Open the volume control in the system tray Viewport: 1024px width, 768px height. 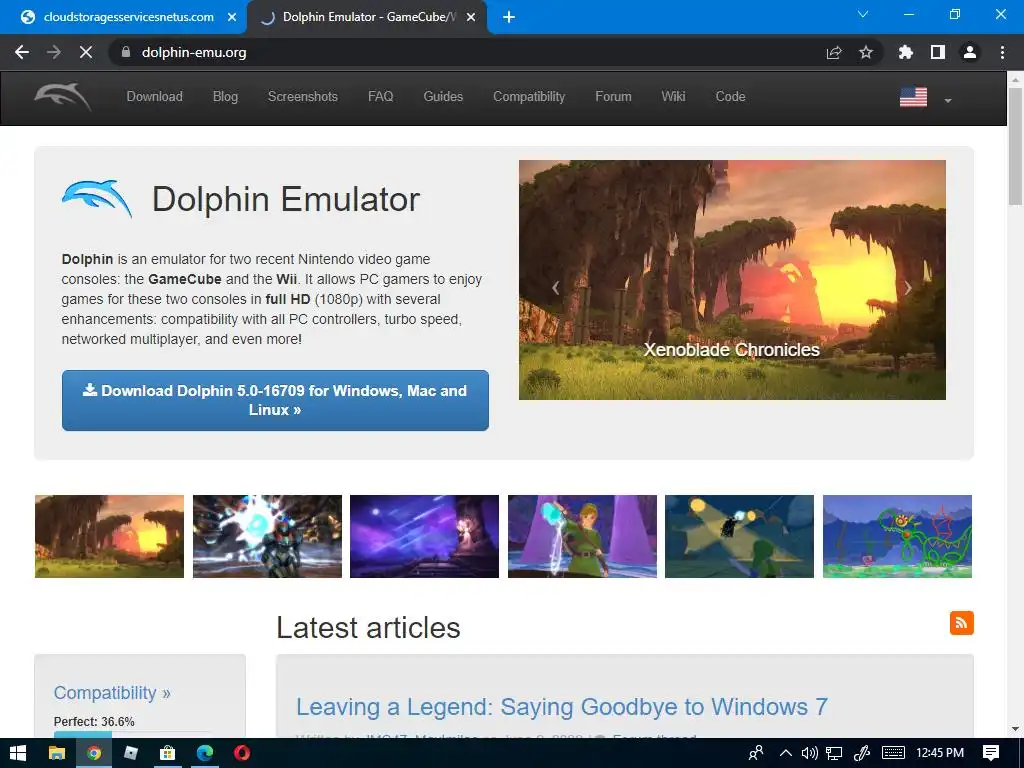(x=810, y=753)
